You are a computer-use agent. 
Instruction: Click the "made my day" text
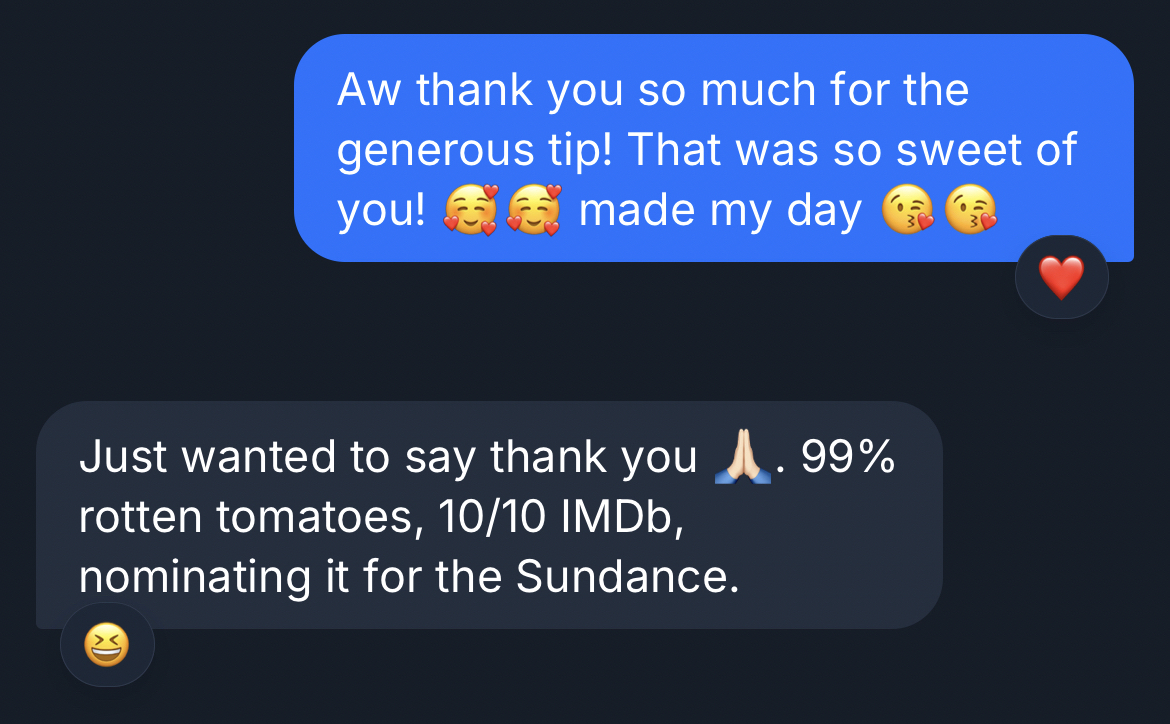tap(720, 211)
